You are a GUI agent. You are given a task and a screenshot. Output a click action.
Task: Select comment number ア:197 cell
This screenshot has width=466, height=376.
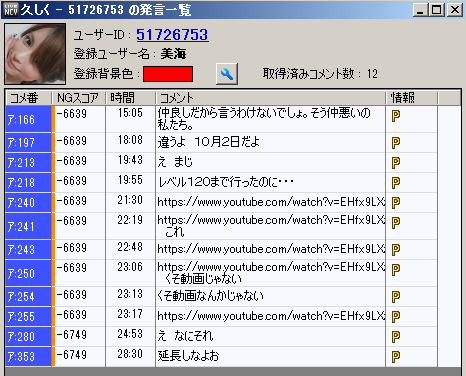tap(28, 143)
